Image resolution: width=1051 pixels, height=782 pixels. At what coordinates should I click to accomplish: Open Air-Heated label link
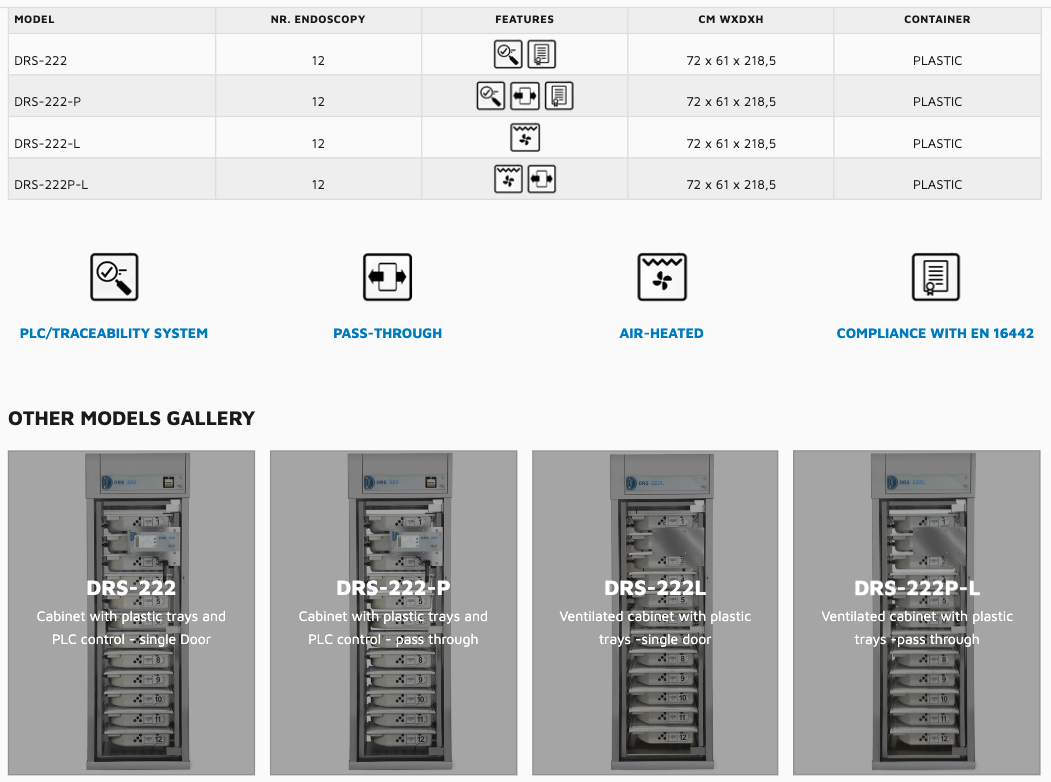tap(662, 333)
